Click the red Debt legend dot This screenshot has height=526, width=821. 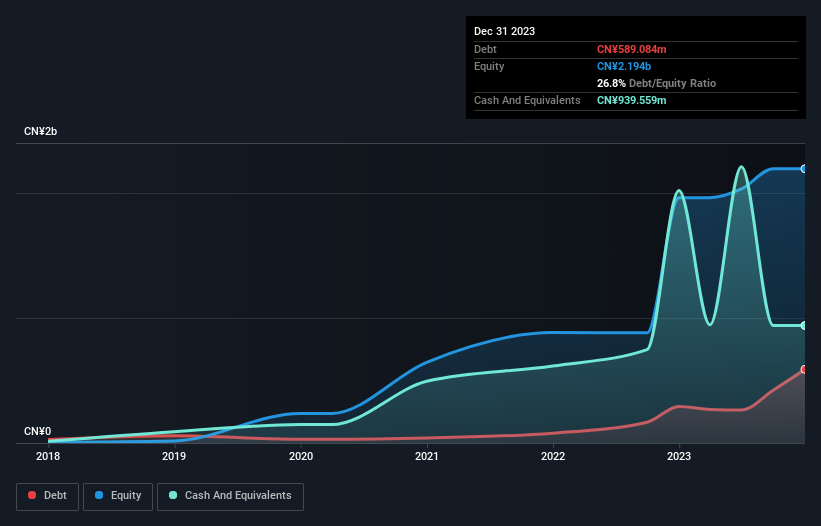pyautogui.click(x=32, y=495)
